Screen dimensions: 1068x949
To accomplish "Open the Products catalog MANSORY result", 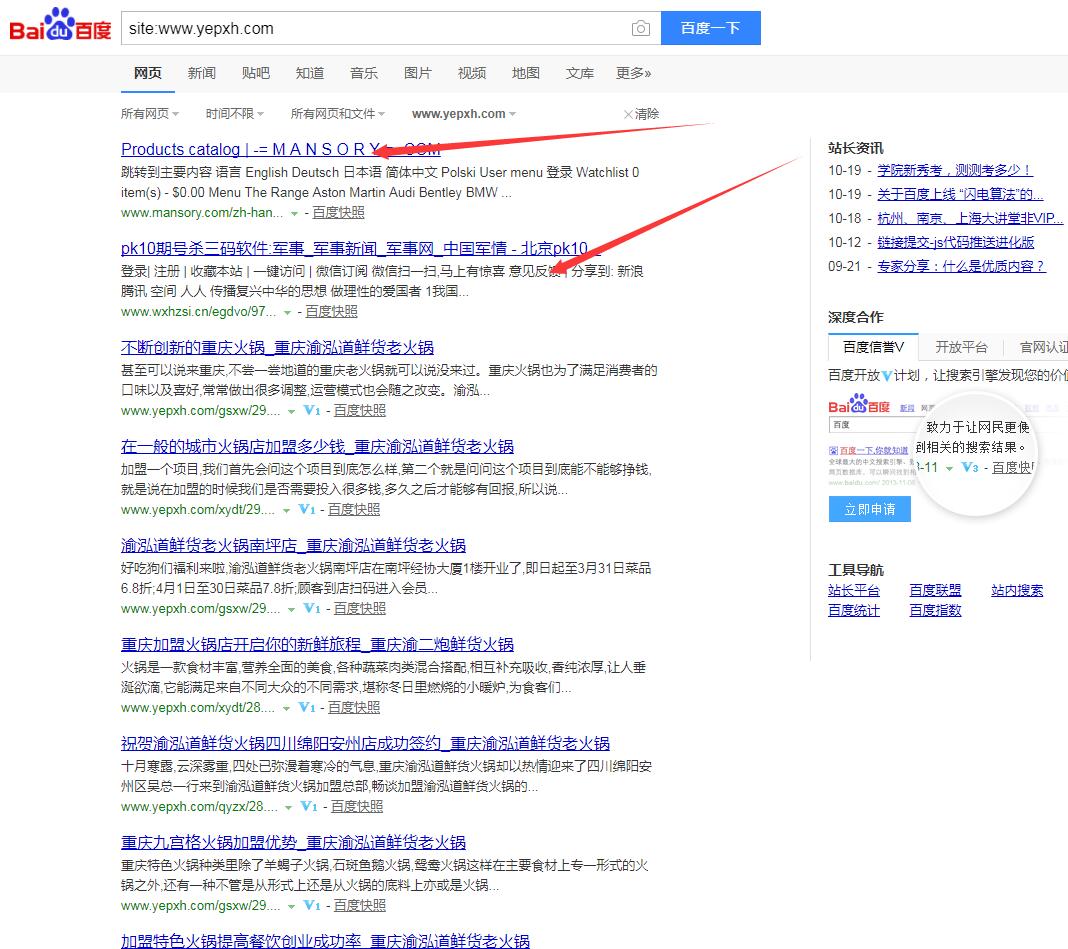I will point(281,149).
